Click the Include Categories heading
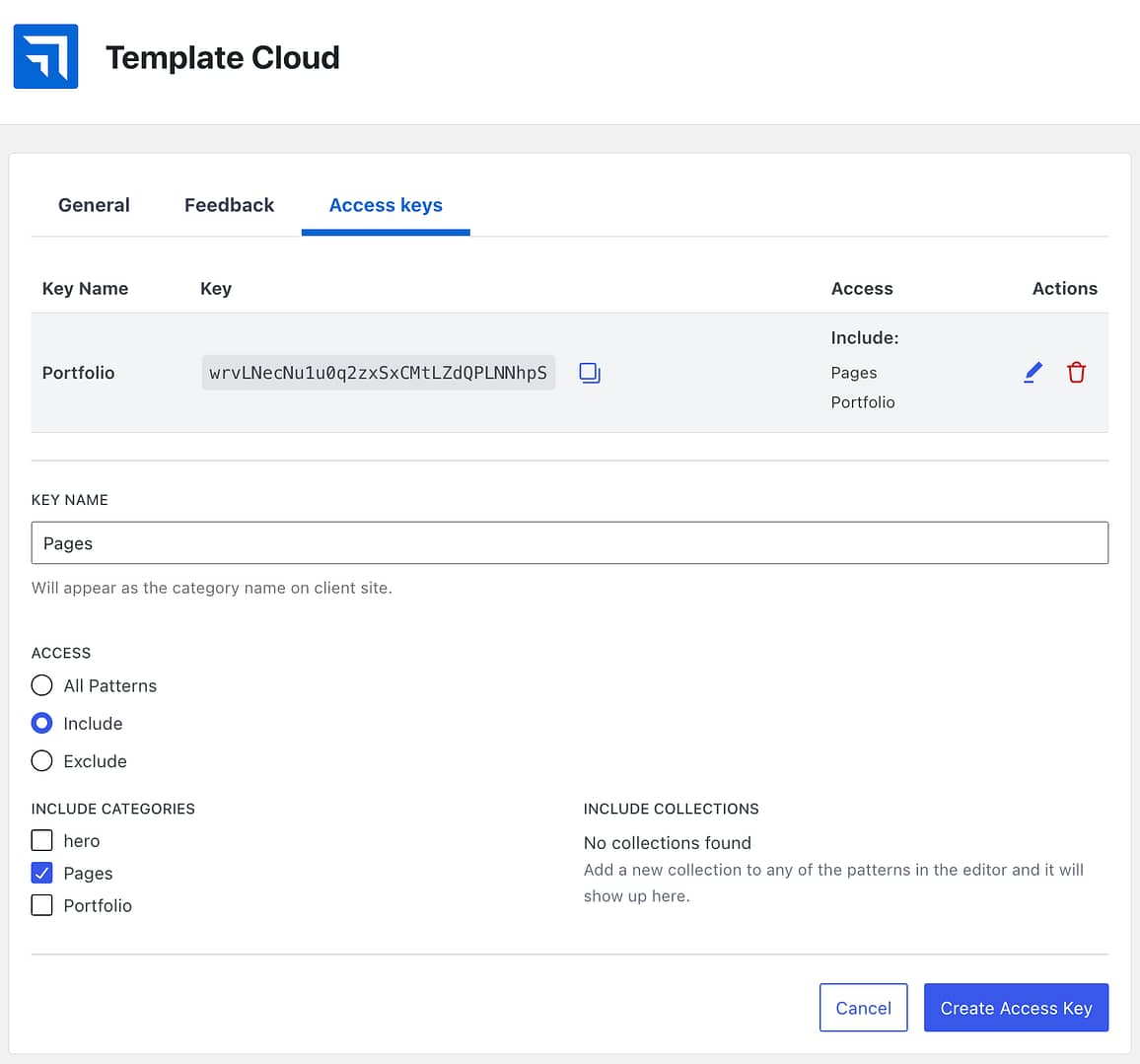The width and height of the screenshot is (1140, 1064). coord(113,809)
